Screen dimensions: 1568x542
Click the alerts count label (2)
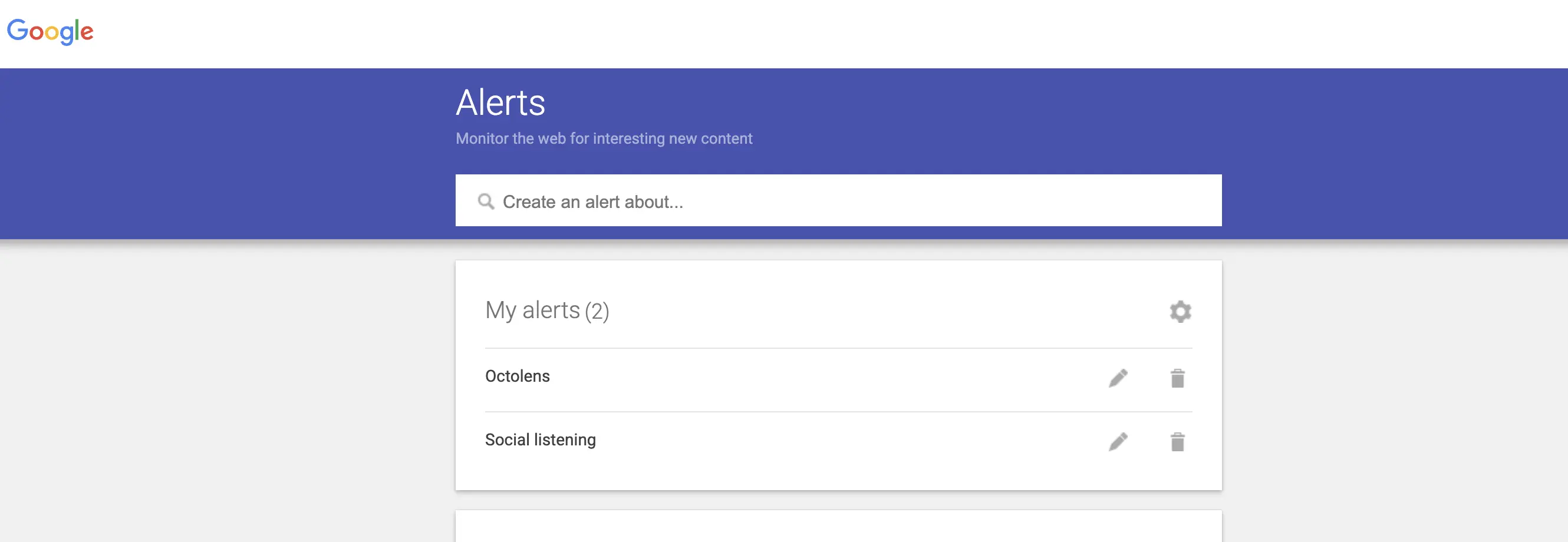tap(598, 312)
